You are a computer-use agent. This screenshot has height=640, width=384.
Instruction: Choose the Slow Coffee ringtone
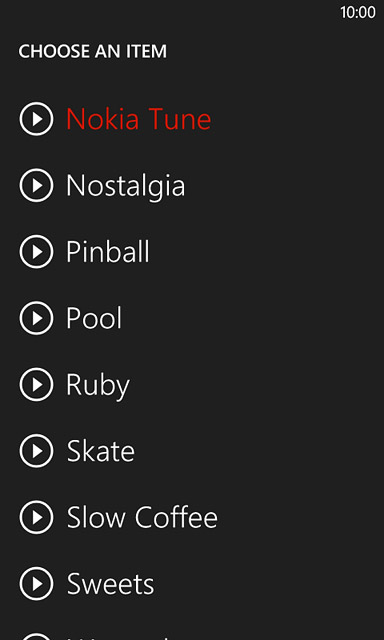tap(142, 517)
